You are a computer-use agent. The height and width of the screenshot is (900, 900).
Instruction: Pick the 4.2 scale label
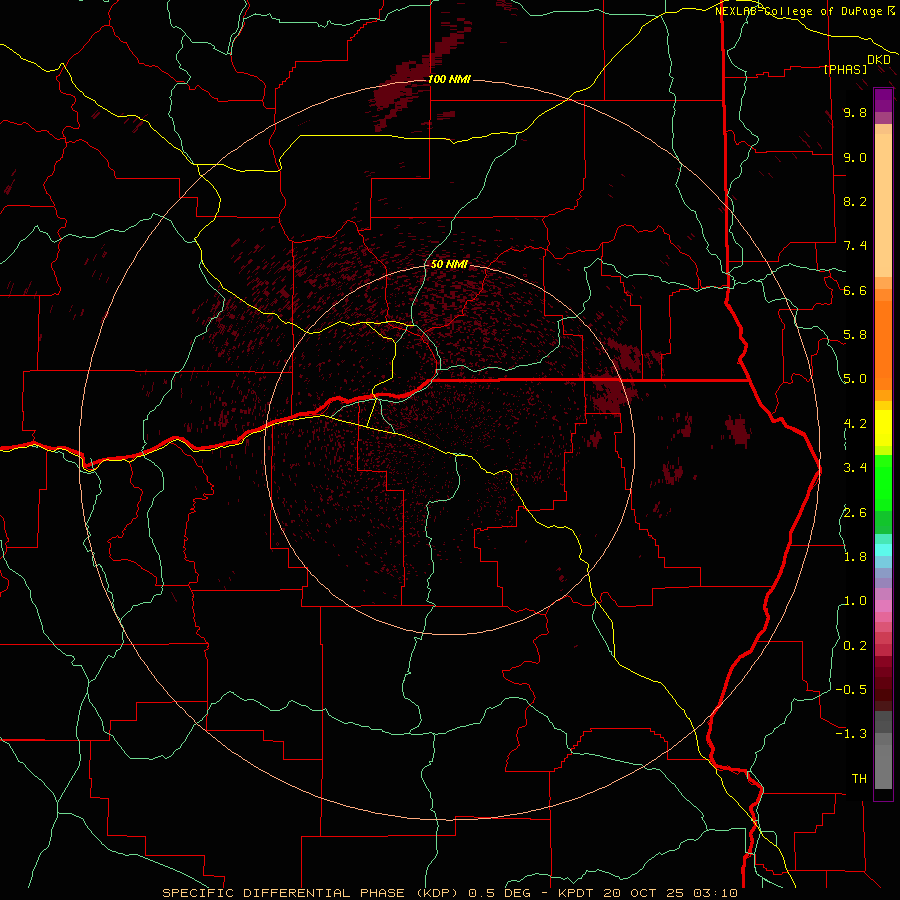click(x=855, y=424)
